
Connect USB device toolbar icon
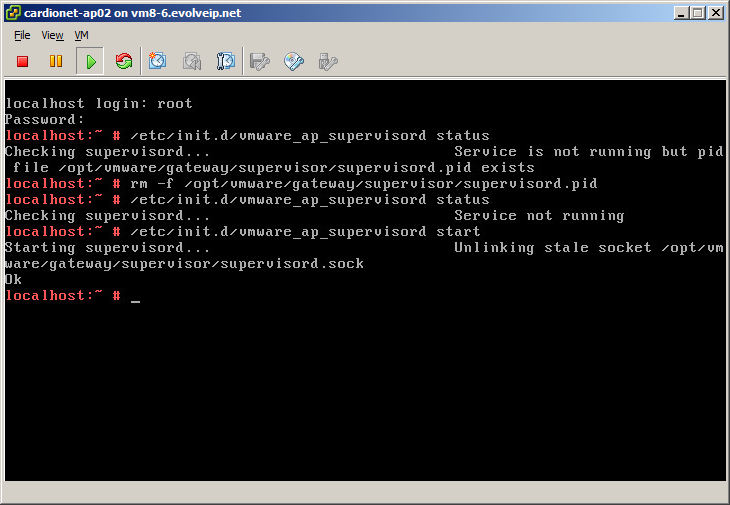(327, 62)
